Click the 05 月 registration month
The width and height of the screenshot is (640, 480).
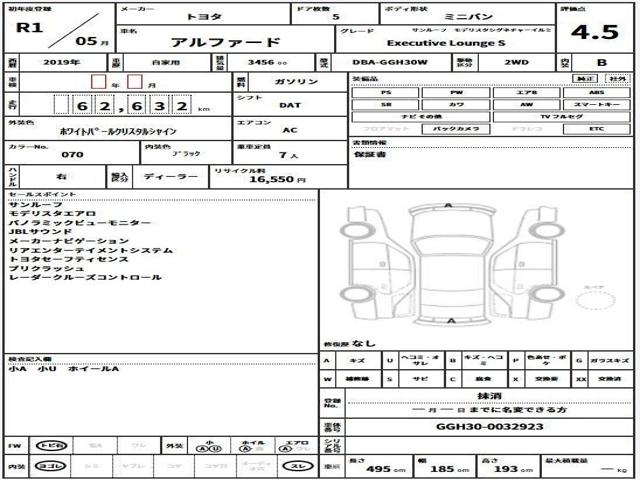coord(92,41)
